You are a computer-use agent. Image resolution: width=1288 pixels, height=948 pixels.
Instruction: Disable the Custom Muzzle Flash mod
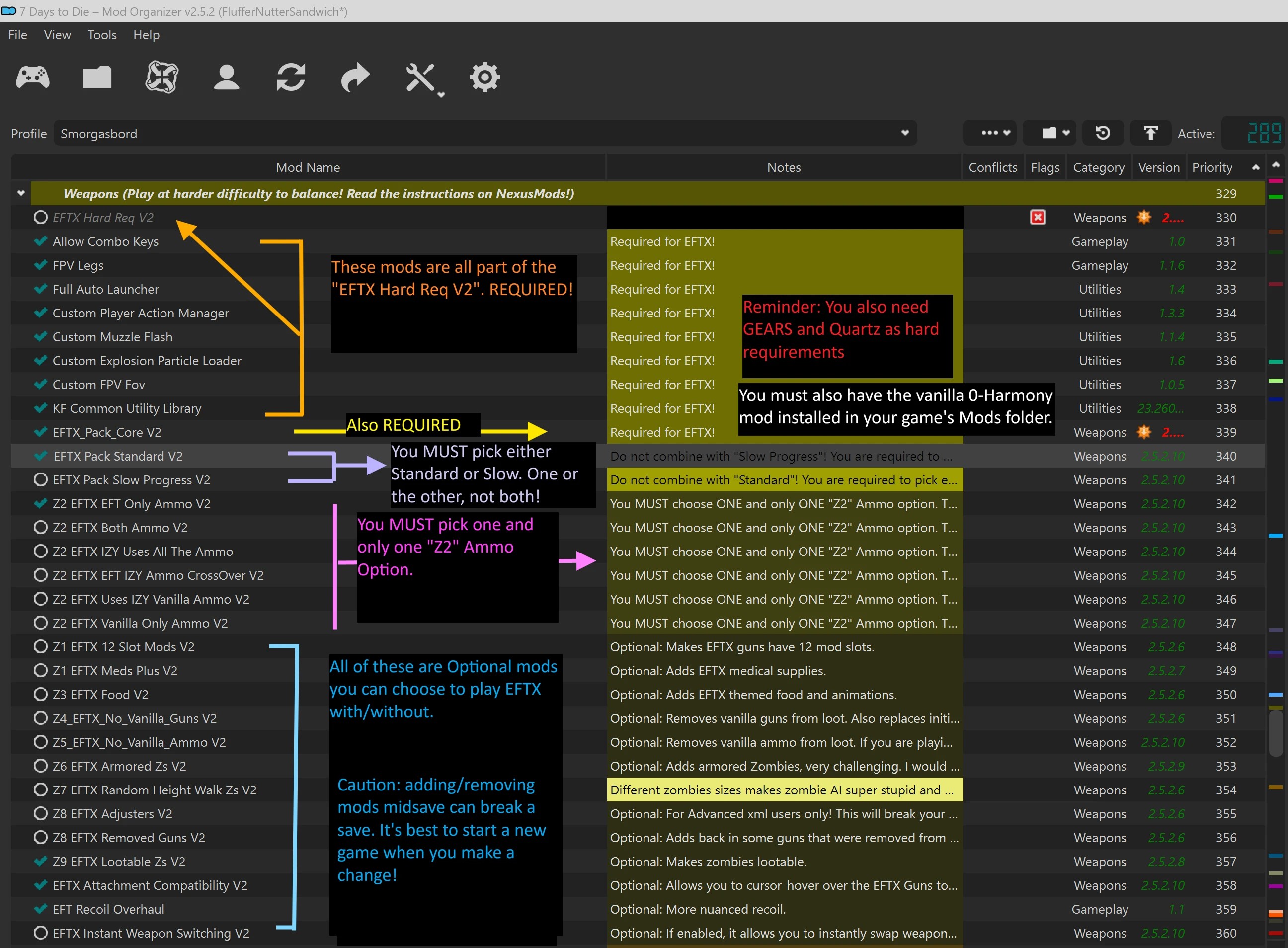tap(41, 337)
